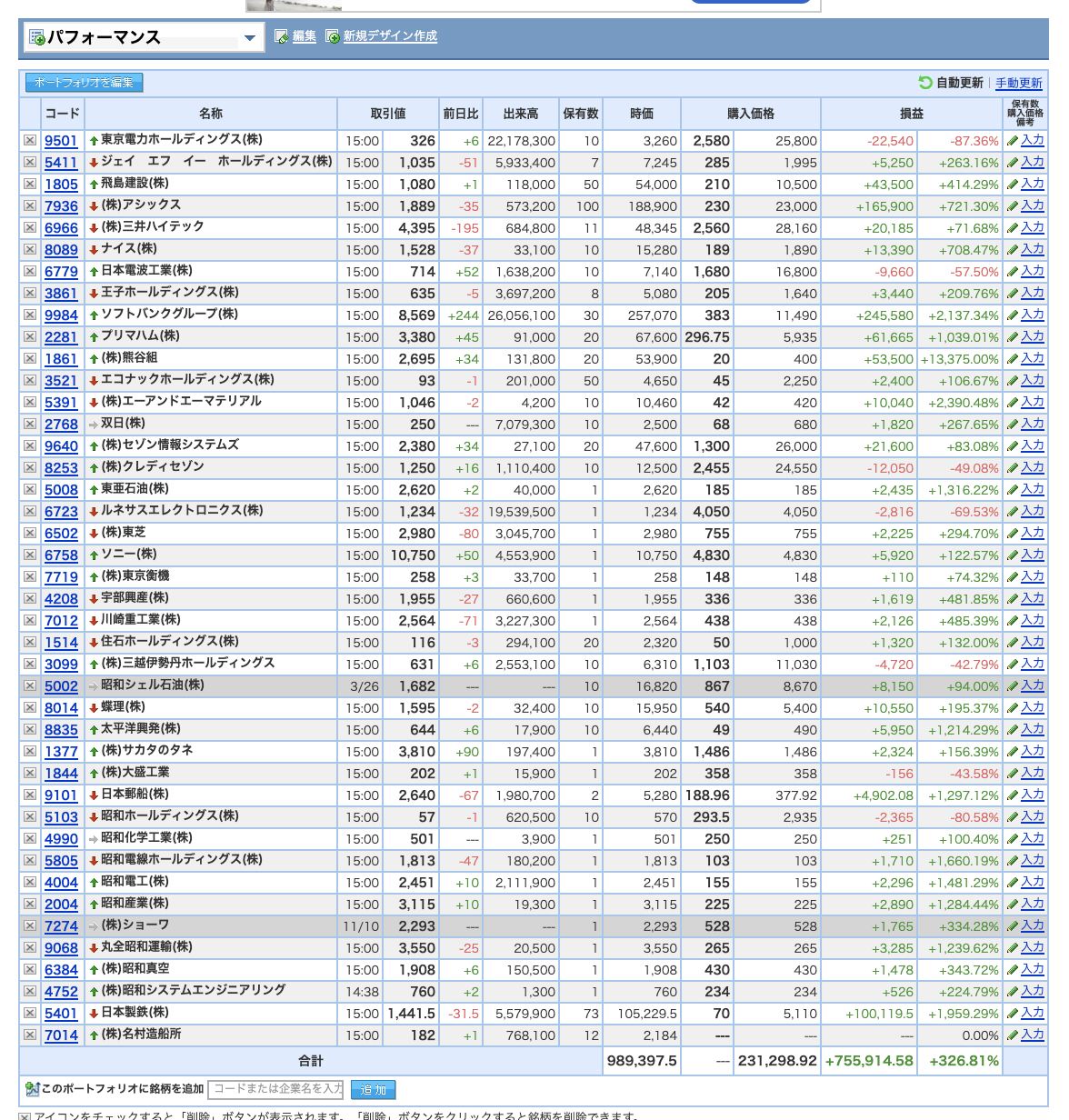Sort by 保有数 column header

[x=581, y=114]
